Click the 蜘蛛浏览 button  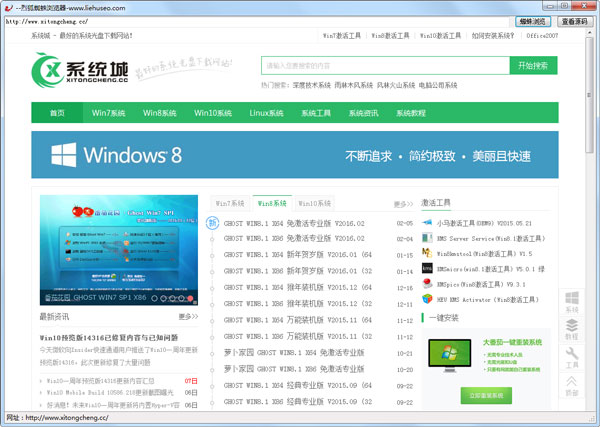click(533, 22)
